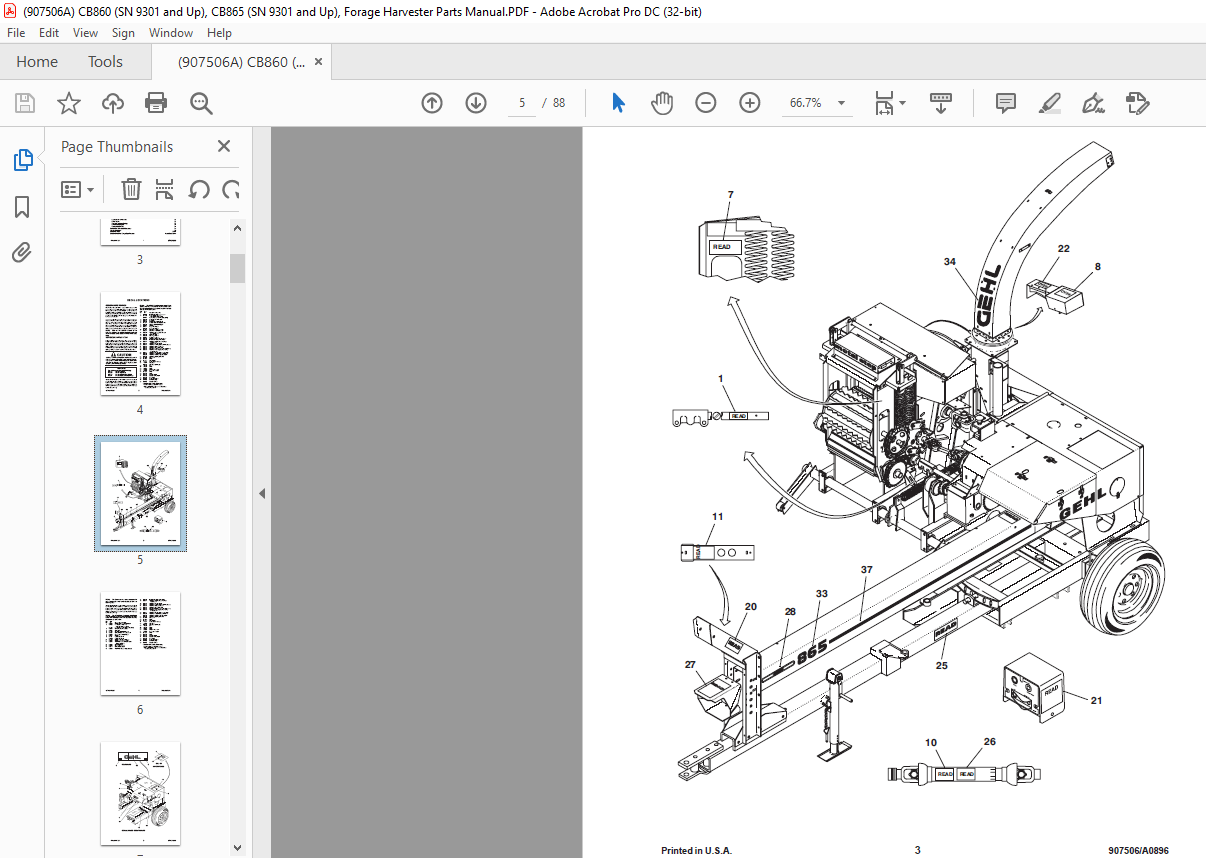Close the (907506A) CB860 document tab
Image resolution: width=1206 pixels, height=858 pixels.
(x=319, y=62)
